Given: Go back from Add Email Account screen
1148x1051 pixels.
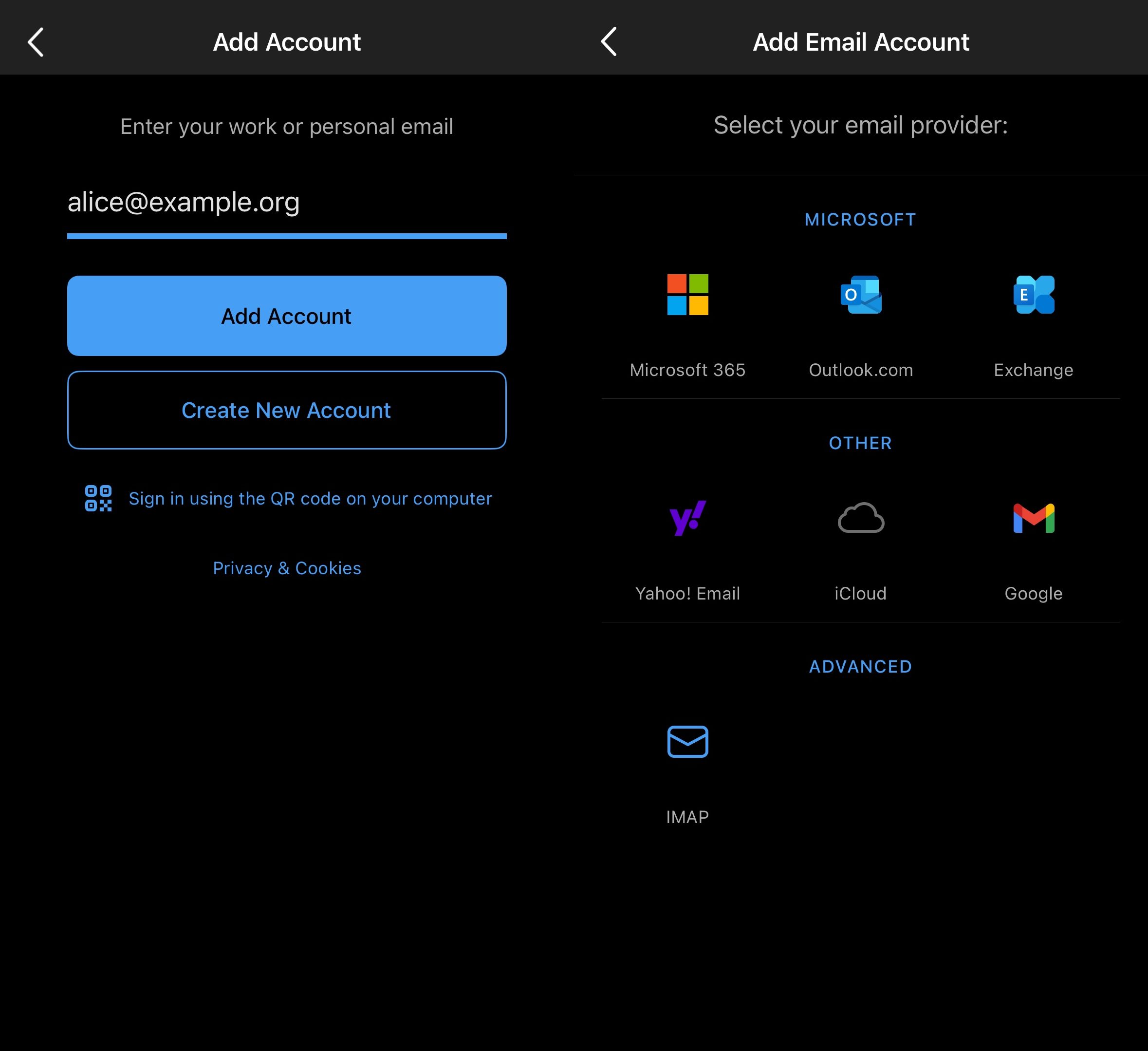Looking at the screenshot, I should (609, 42).
